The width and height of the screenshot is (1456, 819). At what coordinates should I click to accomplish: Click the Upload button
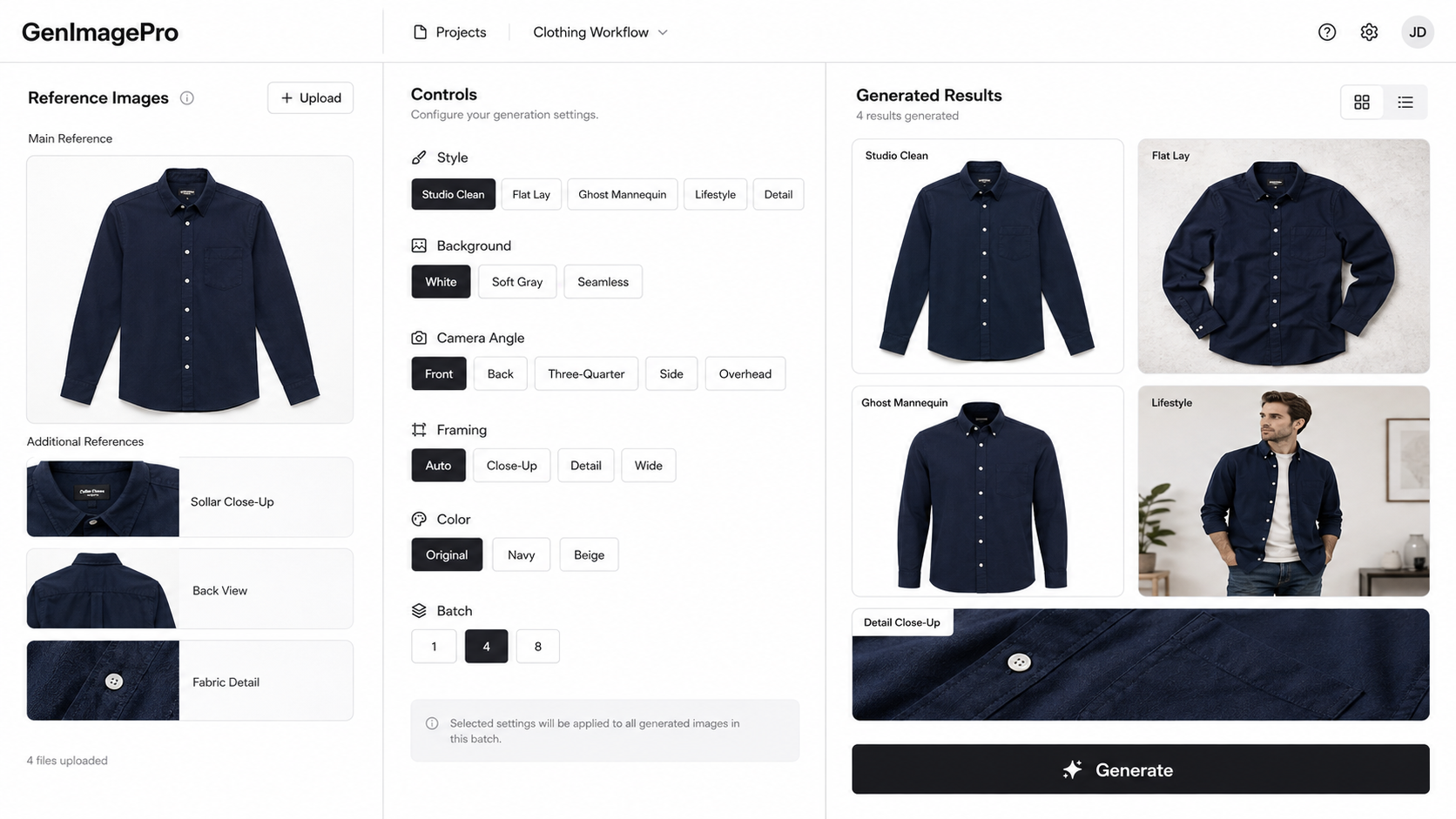click(311, 98)
